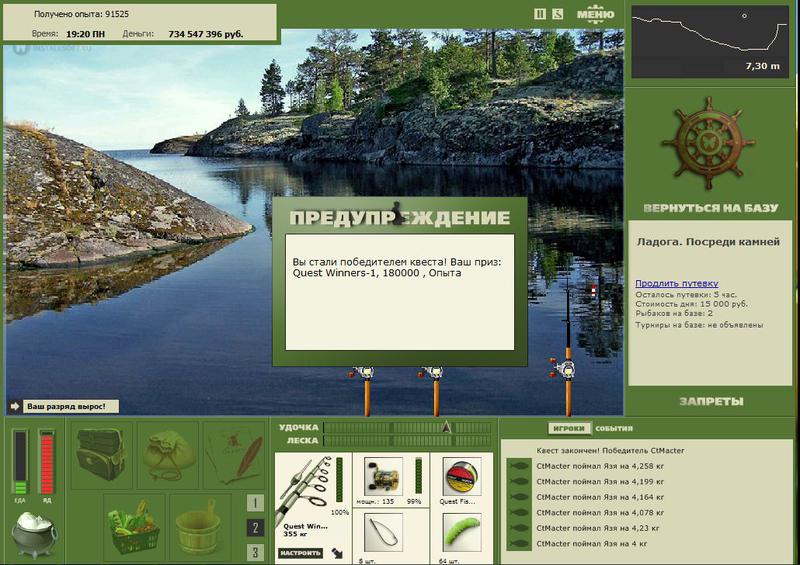Select rod slot 2
The height and width of the screenshot is (565, 800).
pyautogui.click(x=255, y=527)
